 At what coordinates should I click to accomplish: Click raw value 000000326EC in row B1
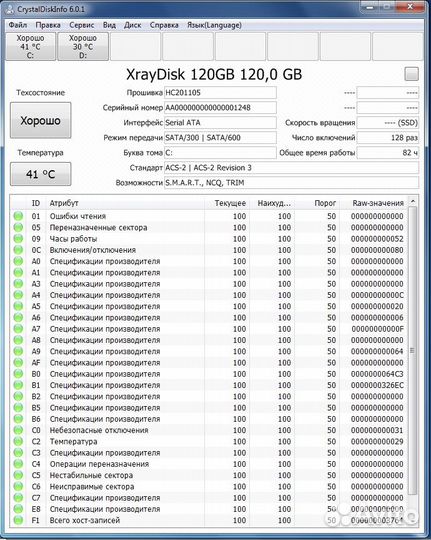click(377, 385)
